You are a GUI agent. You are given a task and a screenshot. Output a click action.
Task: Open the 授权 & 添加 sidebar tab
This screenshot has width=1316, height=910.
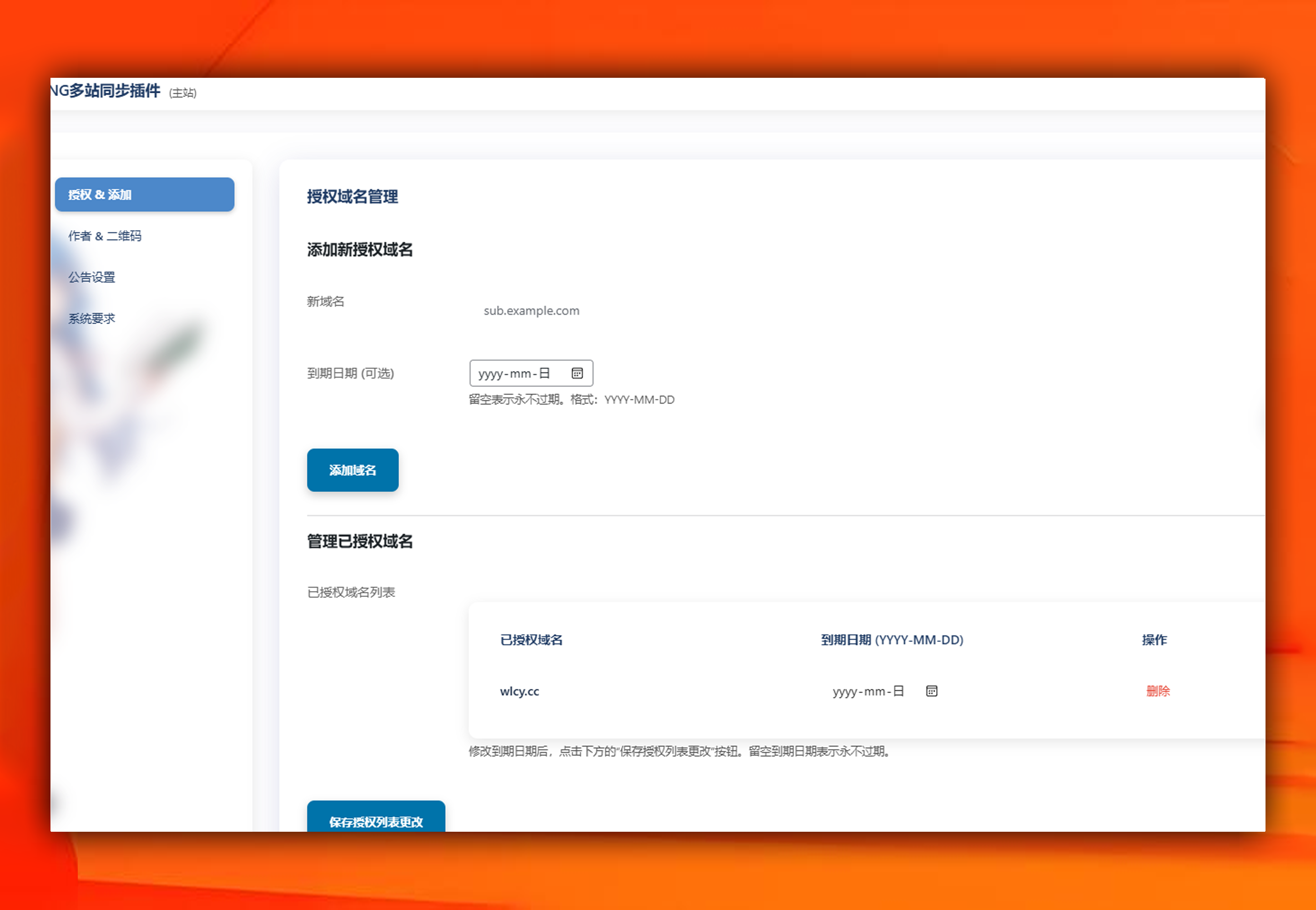click(144, 194)
